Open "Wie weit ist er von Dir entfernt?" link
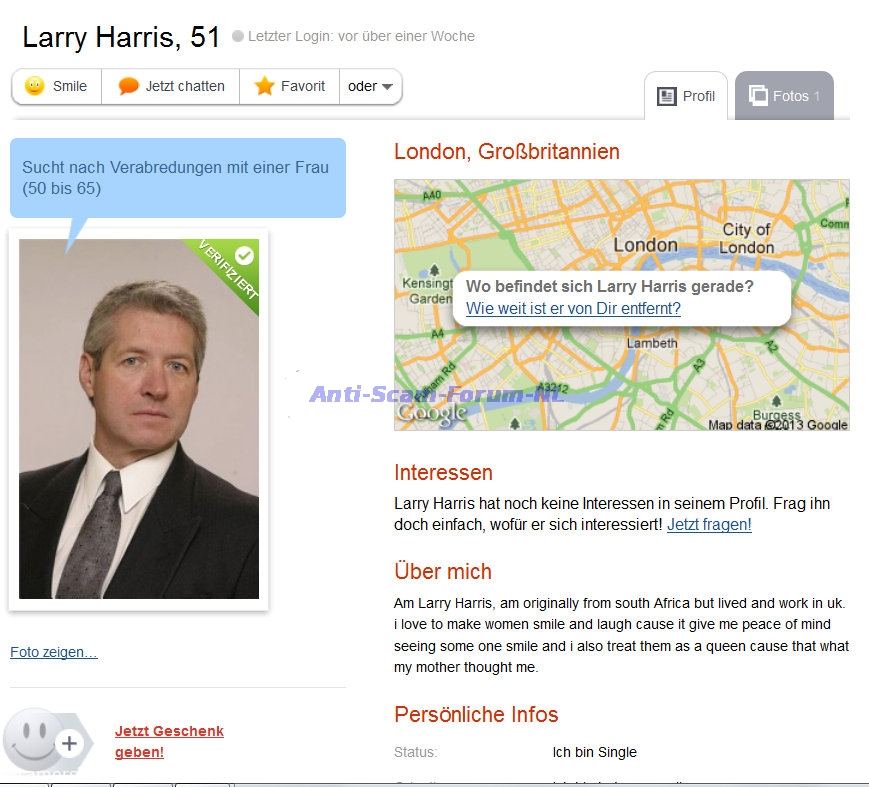Viewport: 869px width, 787px height. (573, 308)
